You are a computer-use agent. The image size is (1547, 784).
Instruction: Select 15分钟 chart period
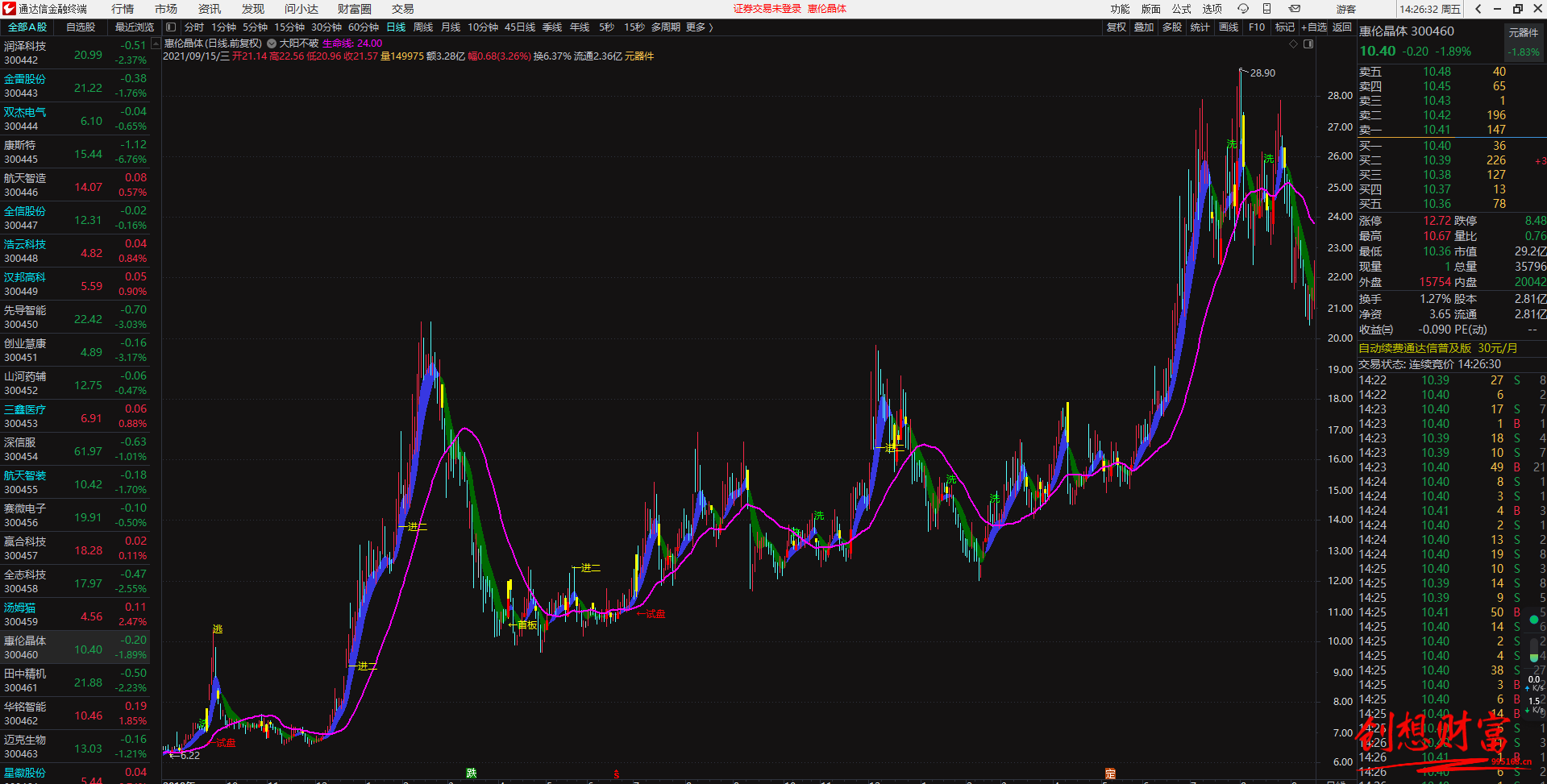[289, 27]
